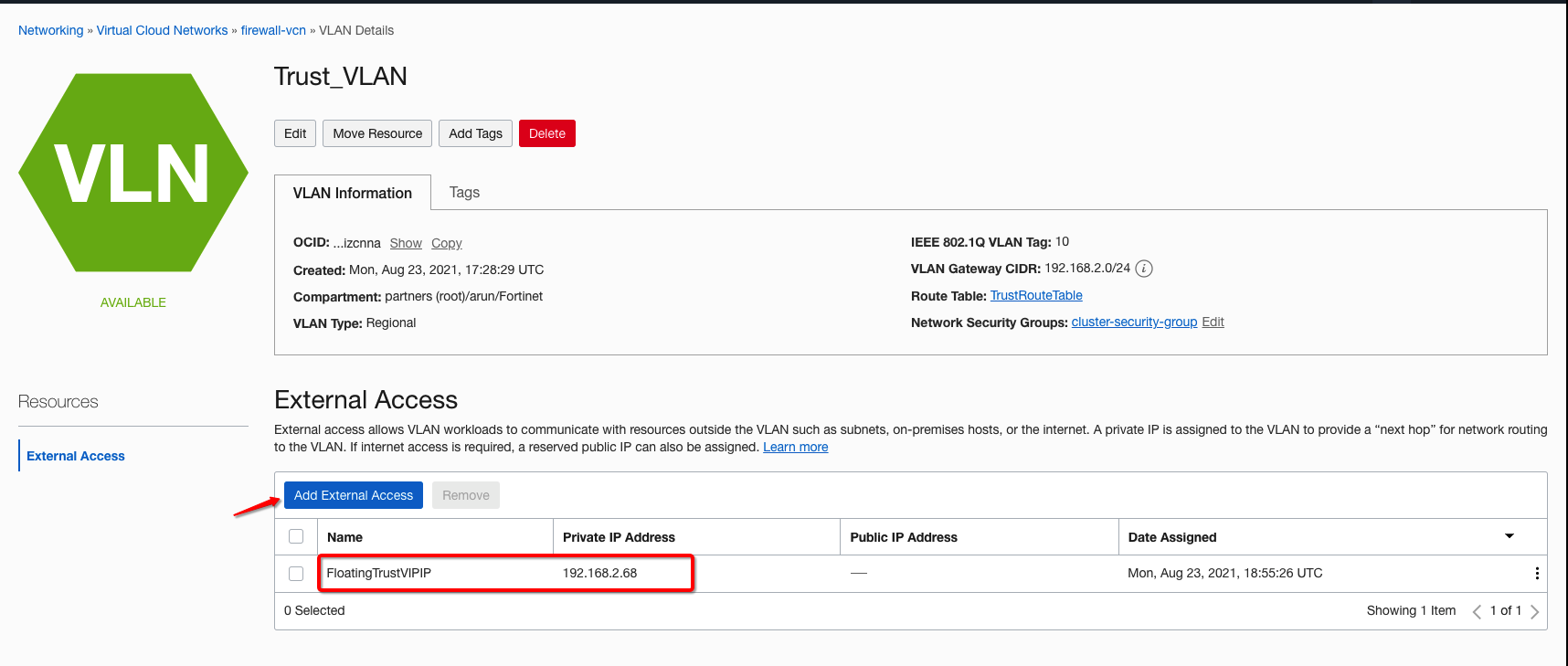Viewport: 1568px width, 666px height.
Task: Sort the table by Name column header
Action: point(344,537)
